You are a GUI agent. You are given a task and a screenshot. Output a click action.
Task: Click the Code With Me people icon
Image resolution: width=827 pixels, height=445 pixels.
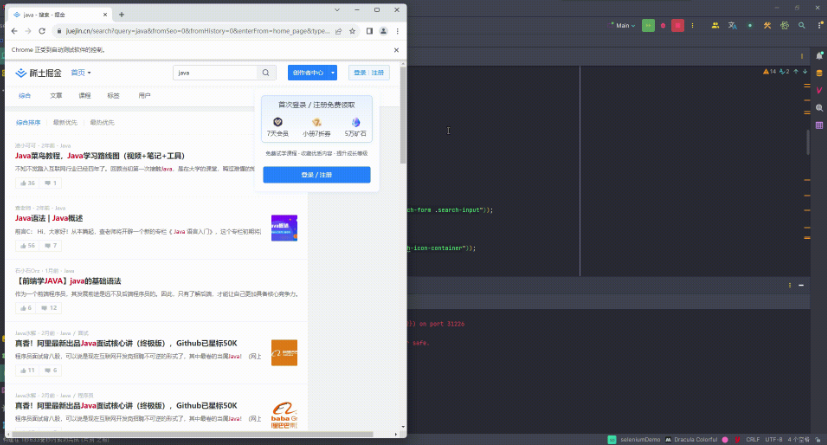click(715, 25)
